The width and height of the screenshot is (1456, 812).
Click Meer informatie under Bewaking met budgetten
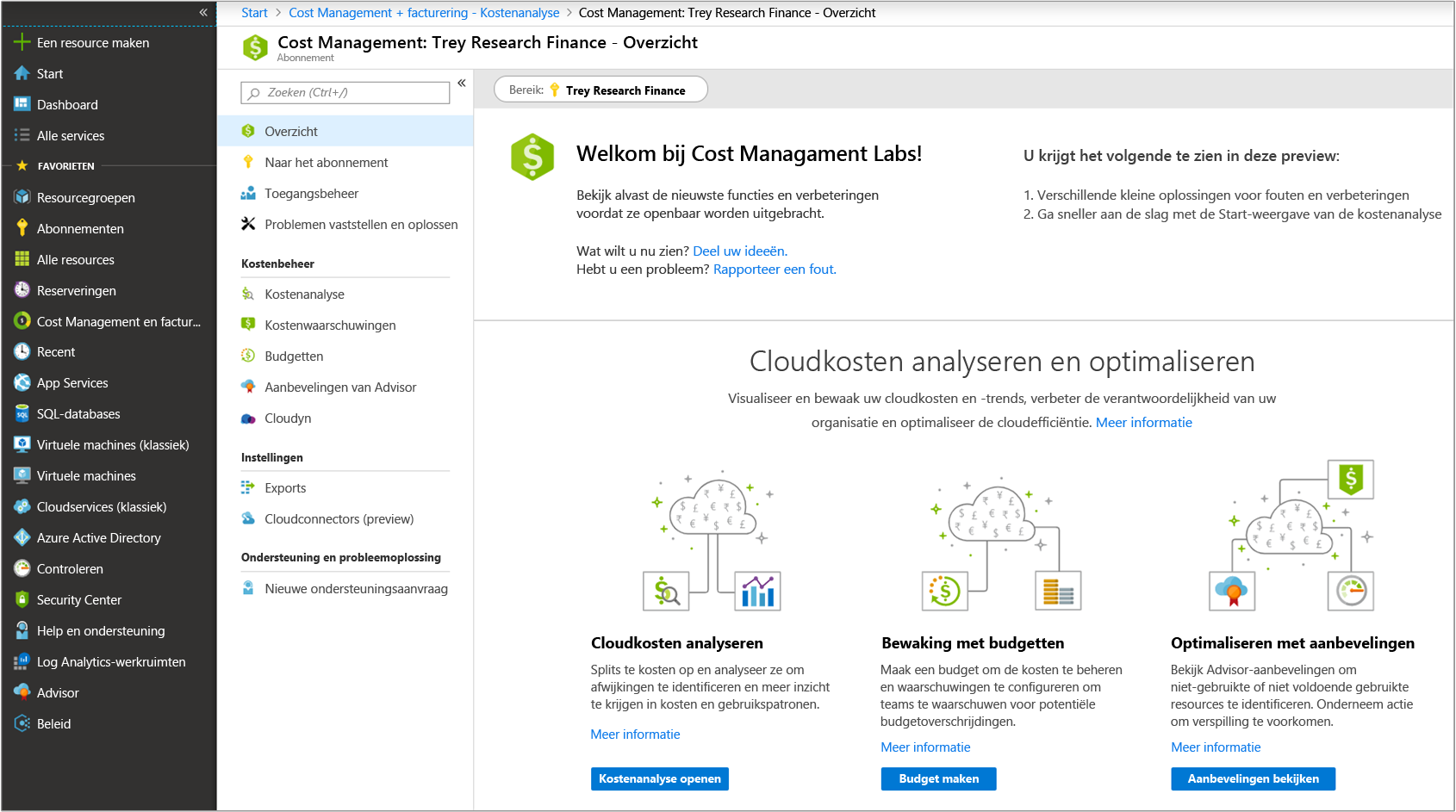[x=925, y=747]
